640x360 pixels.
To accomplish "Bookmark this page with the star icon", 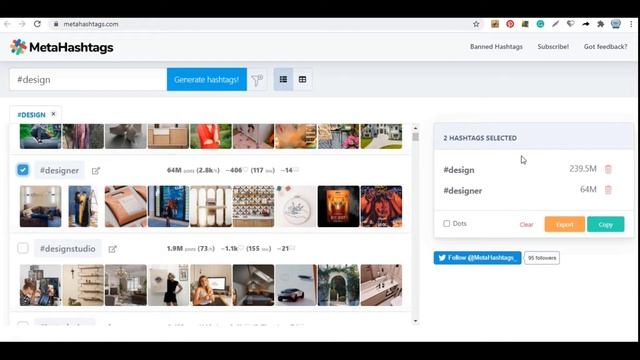I will tap(476, 24).
